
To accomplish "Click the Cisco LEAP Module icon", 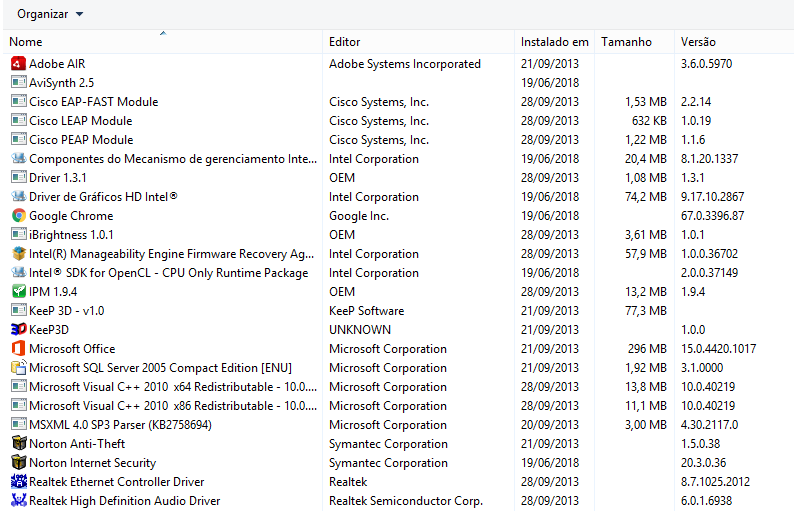I will (18, 121).
